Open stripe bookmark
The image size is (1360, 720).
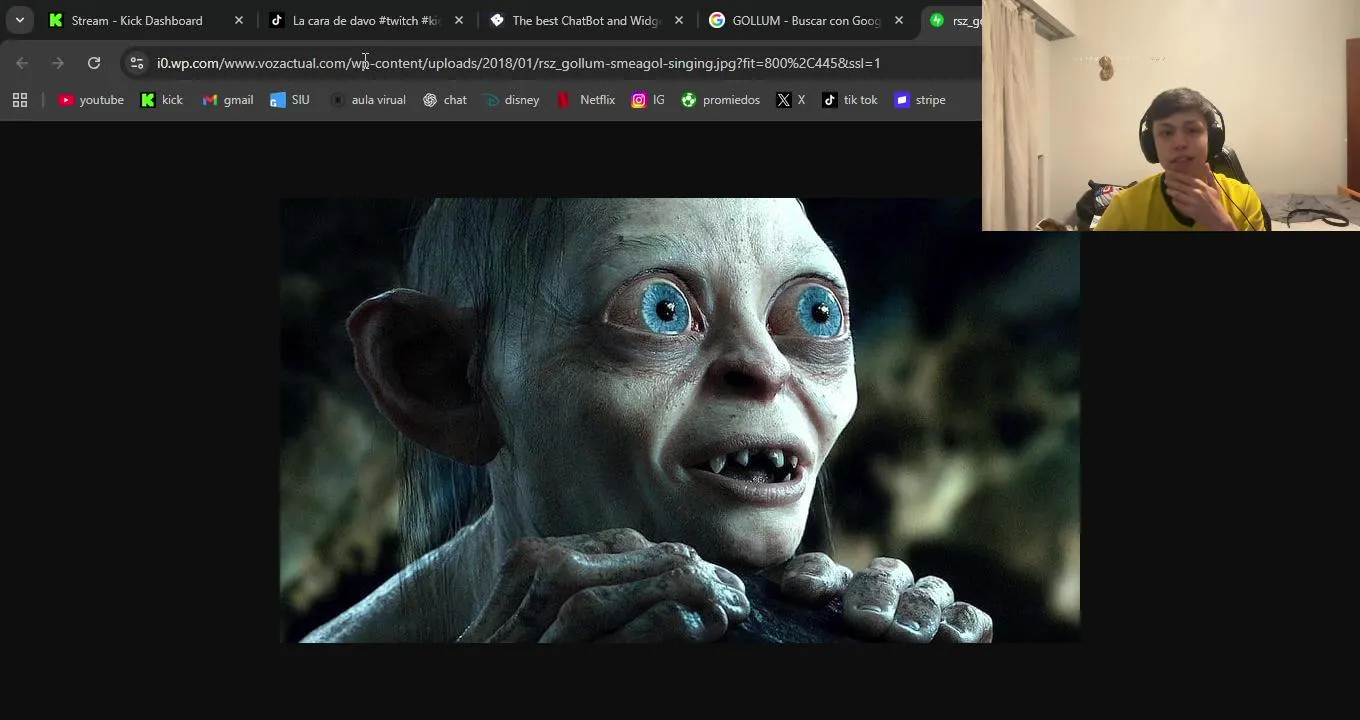920,100
